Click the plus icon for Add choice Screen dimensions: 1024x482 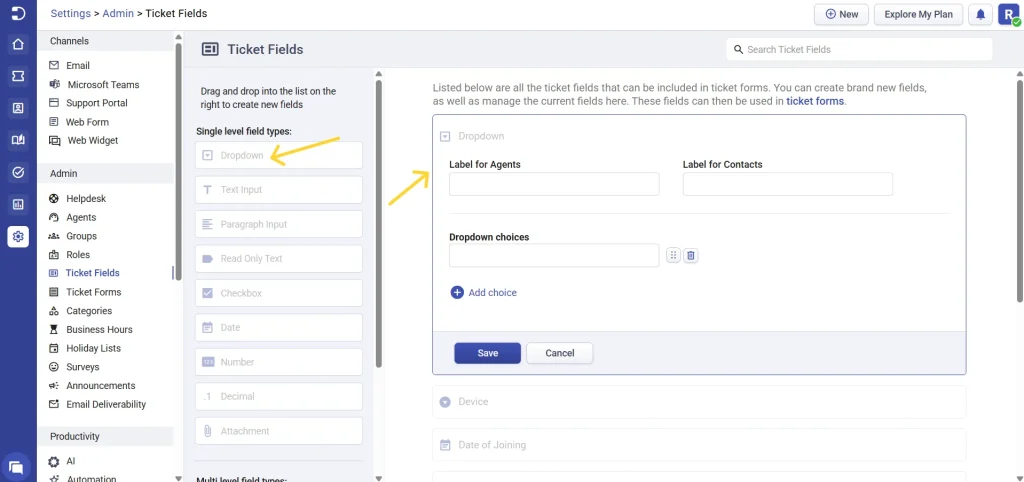tap(457, 293)
